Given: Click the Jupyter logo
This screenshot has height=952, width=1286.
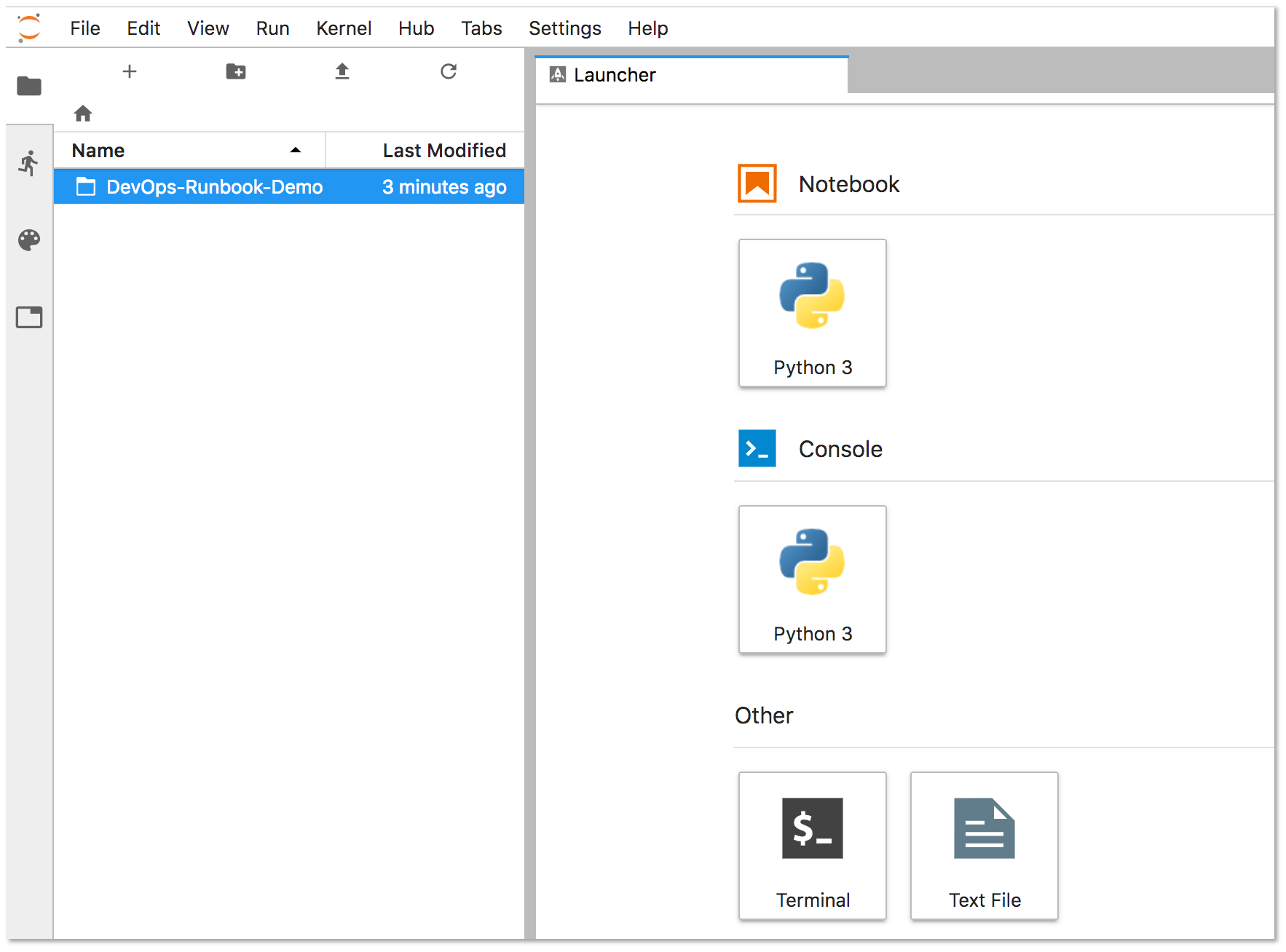Looking at the screenshot, I should [x=29, y=27].
